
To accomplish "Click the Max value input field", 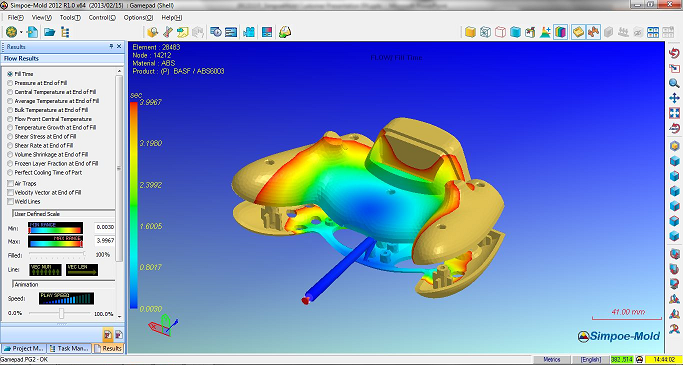I will click(x=105, y=241).
